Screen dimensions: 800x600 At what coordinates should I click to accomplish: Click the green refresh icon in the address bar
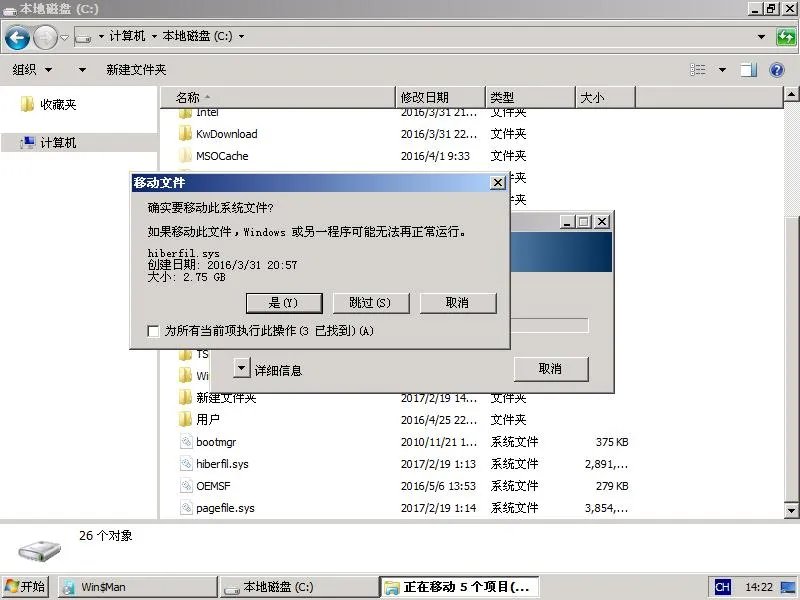tap(788, 37)
